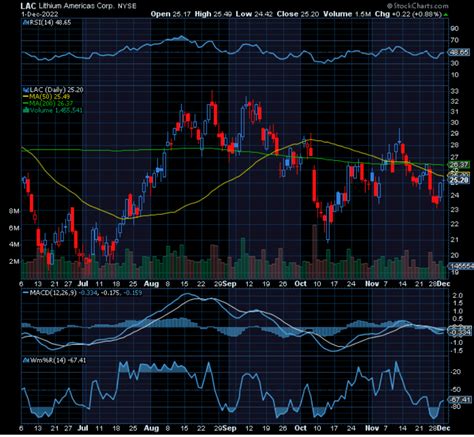
Task: Click the 22 label on price axis
Action: point(454,224)
